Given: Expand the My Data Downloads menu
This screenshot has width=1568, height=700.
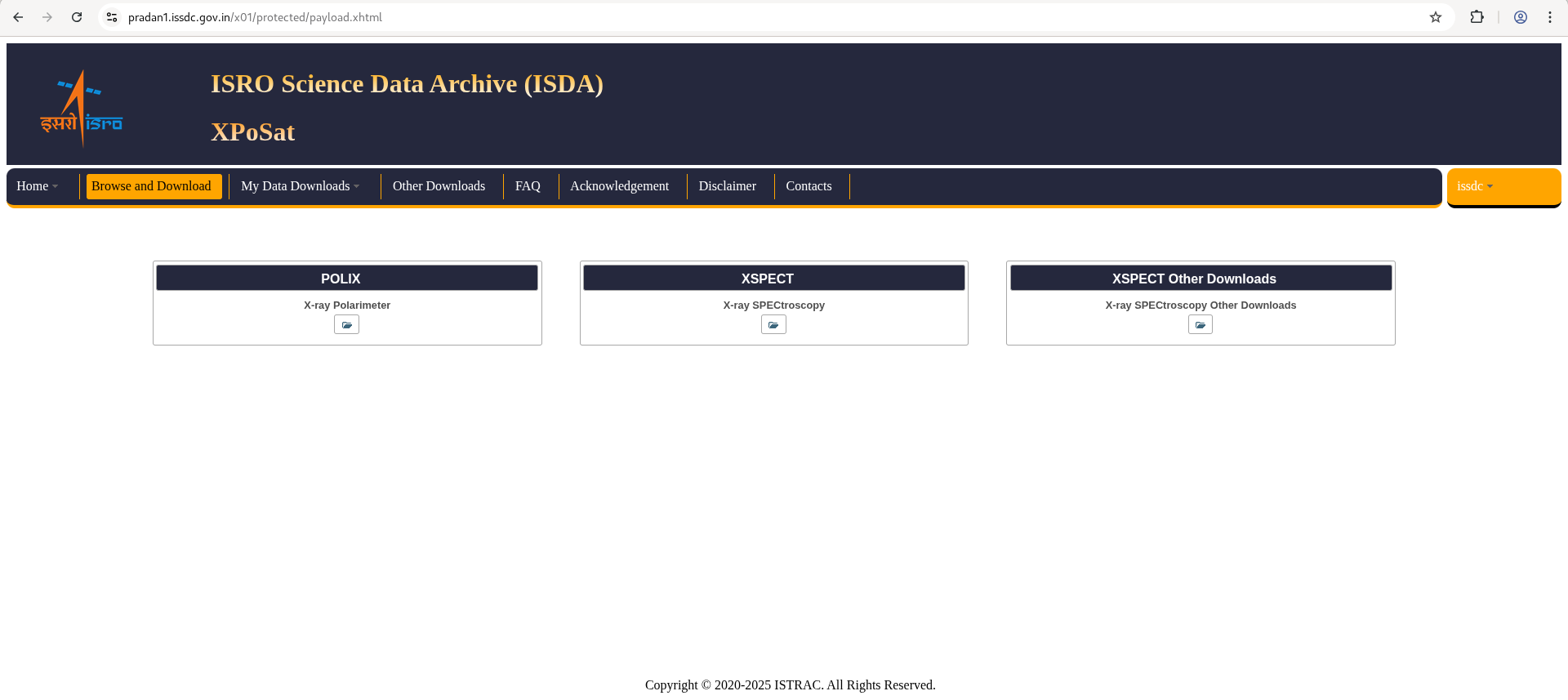Looking at the screenshot, I should pos(300,186).
